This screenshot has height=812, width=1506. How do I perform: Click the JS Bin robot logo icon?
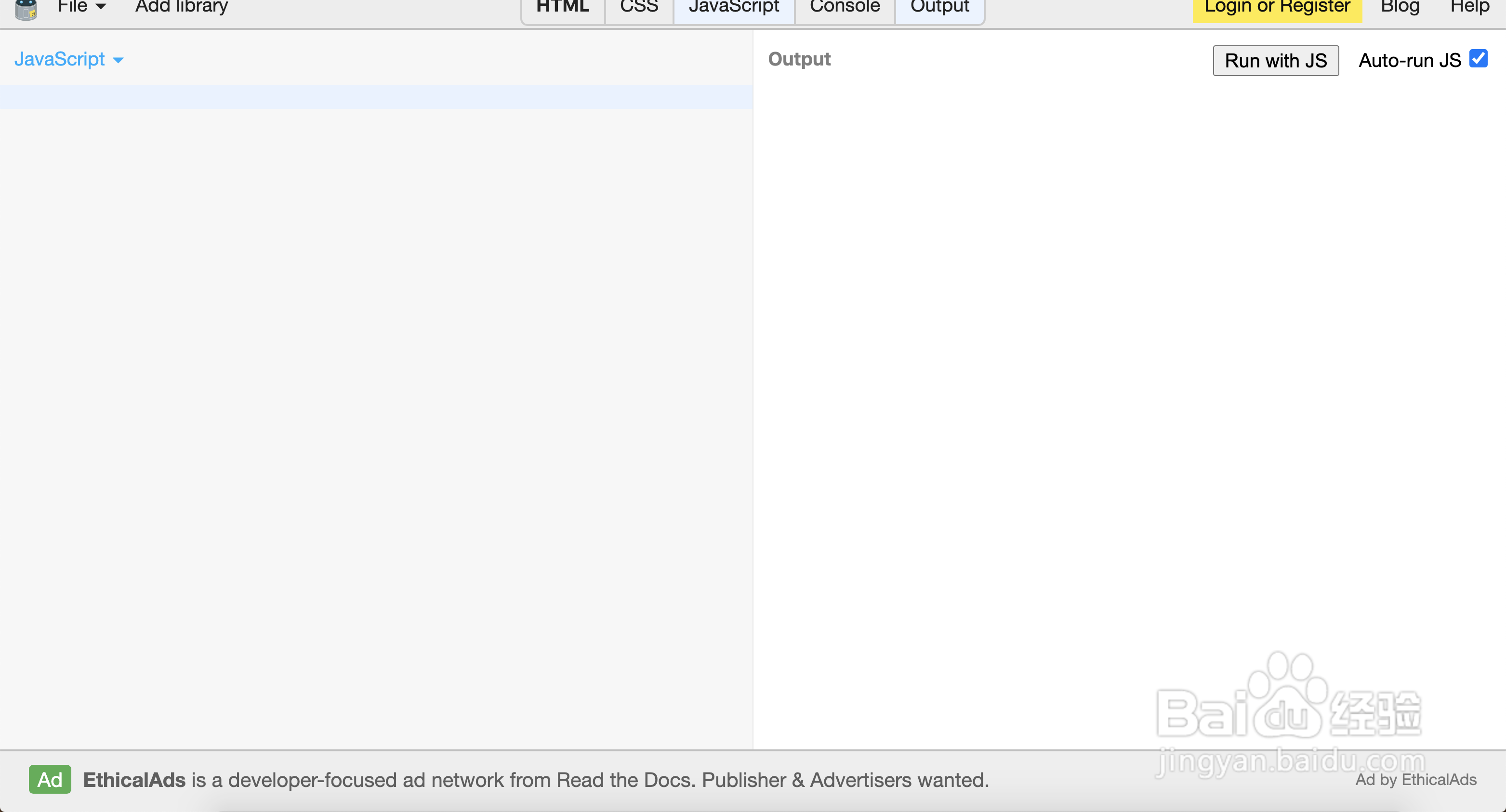coord(26,9)
